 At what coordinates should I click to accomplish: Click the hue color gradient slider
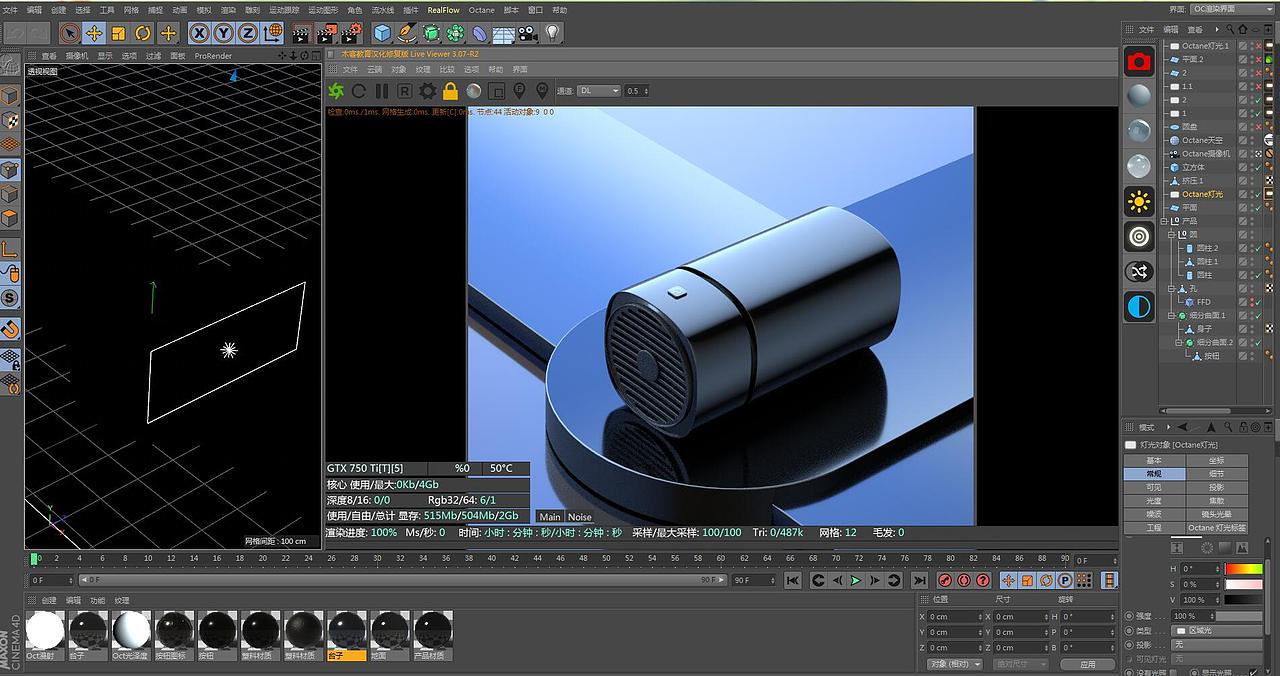pyautogui.click(x=1243, y=569)
